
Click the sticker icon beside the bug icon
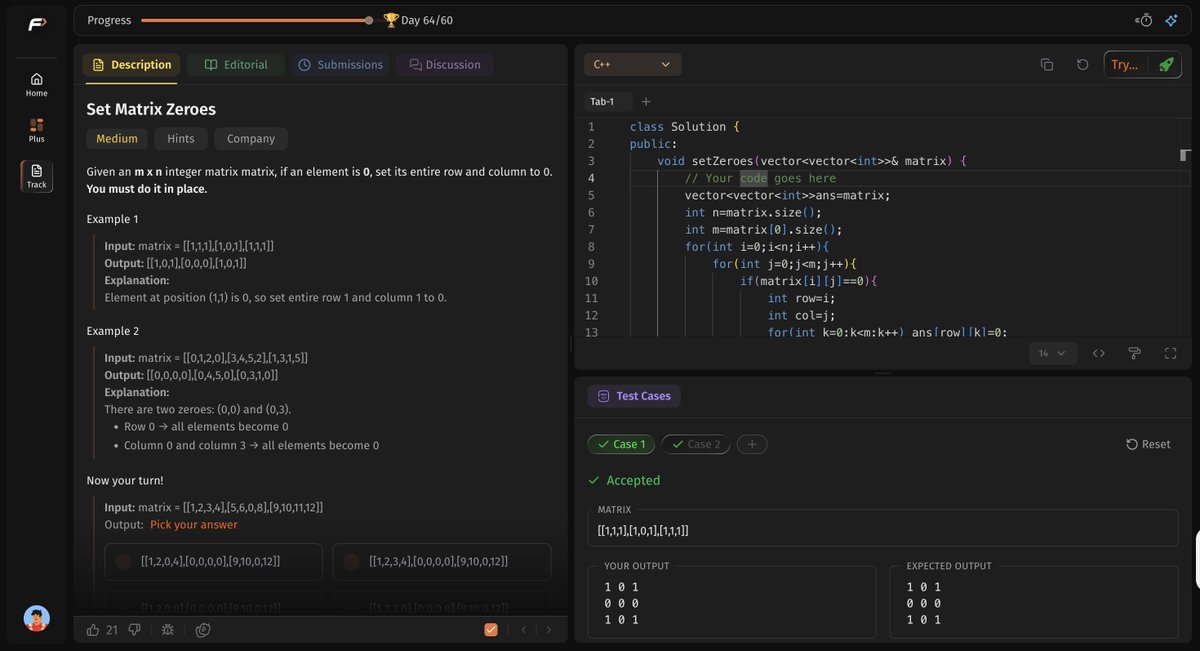(203, 630)
